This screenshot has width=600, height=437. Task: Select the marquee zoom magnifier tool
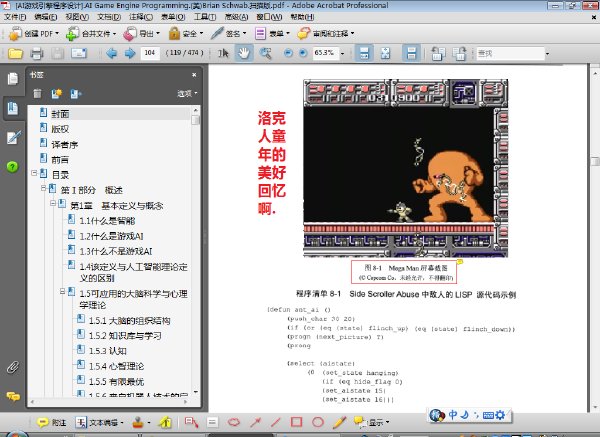(265, 53)
